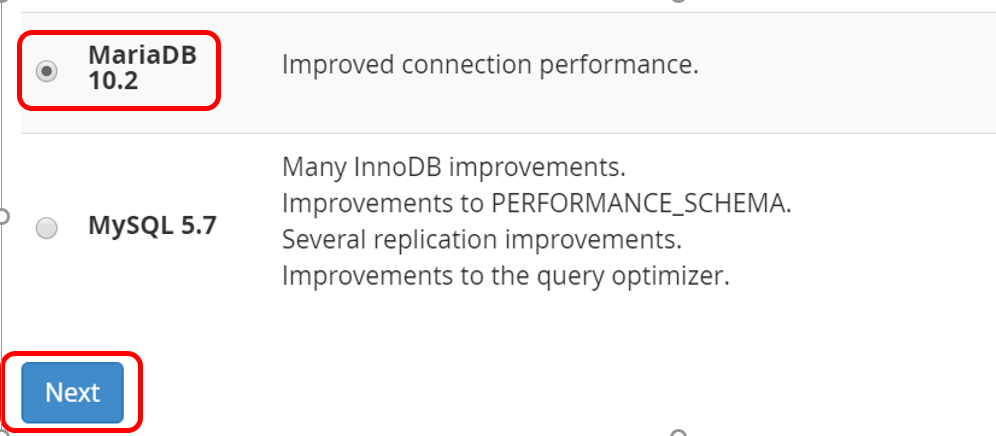
Task: Click the bottom center resize handle
Action: coord(679,433)
